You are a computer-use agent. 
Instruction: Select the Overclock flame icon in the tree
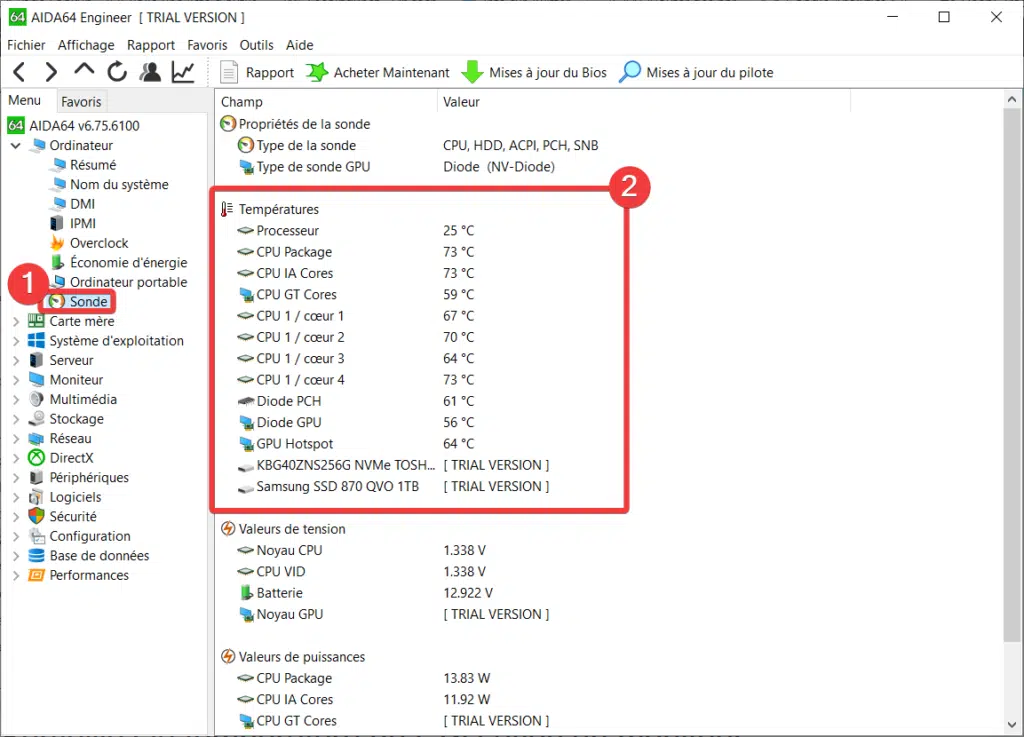point(57,243)
